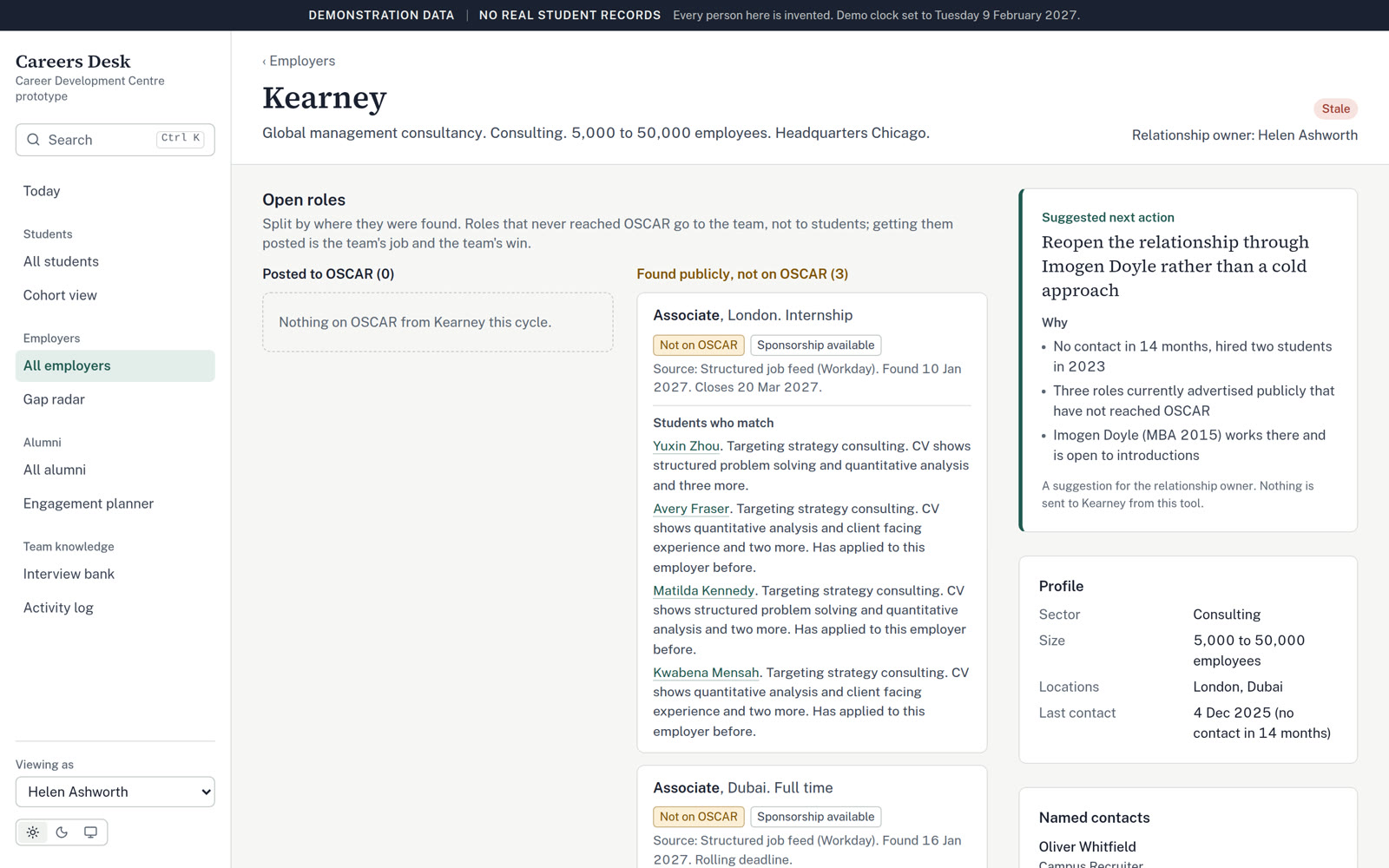
Task: Open Kwabena Mensah student profile
Action: pyautogui.click(x=706, y=673)
